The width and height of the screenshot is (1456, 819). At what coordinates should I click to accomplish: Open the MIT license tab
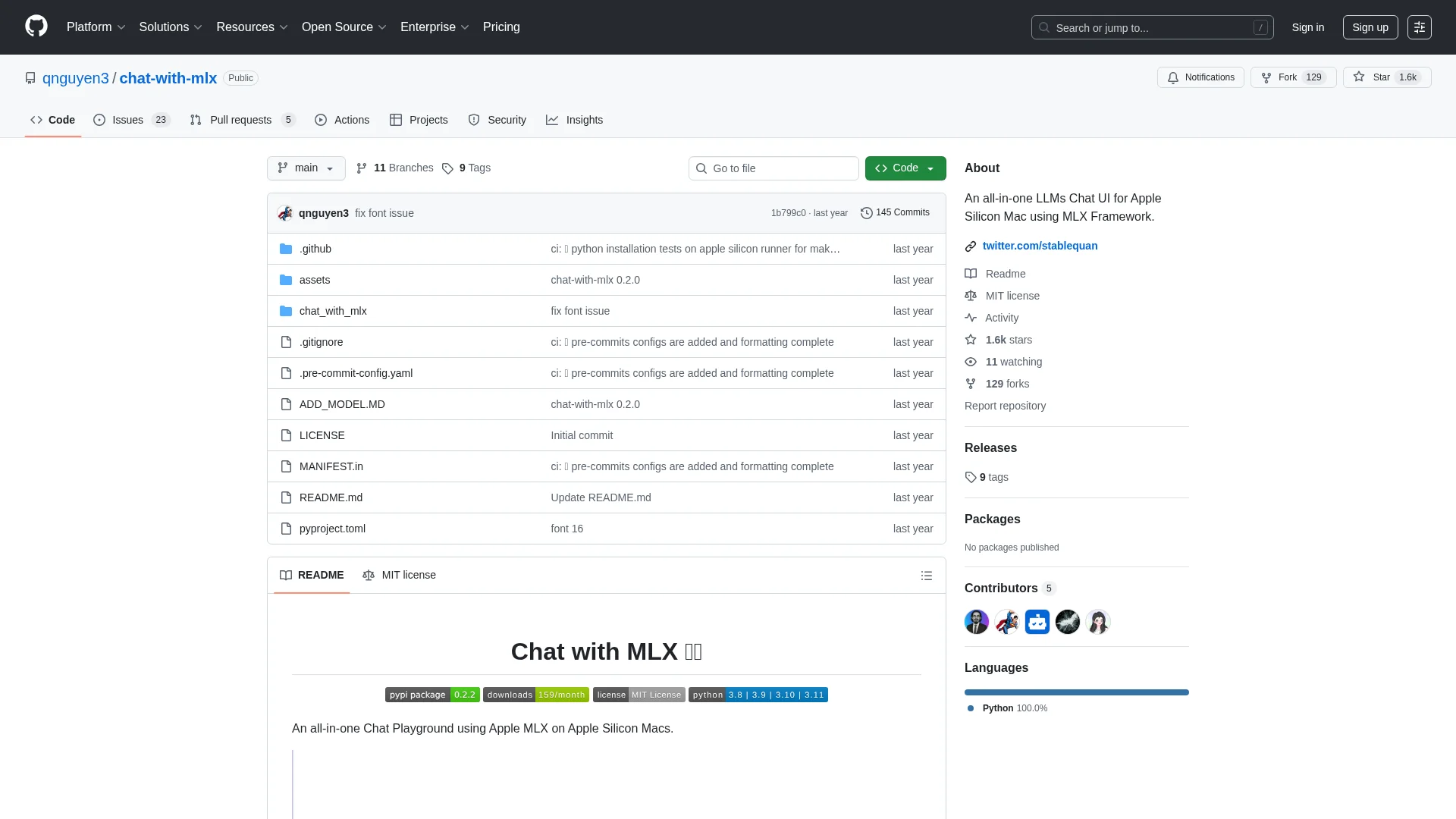(400, 575)
